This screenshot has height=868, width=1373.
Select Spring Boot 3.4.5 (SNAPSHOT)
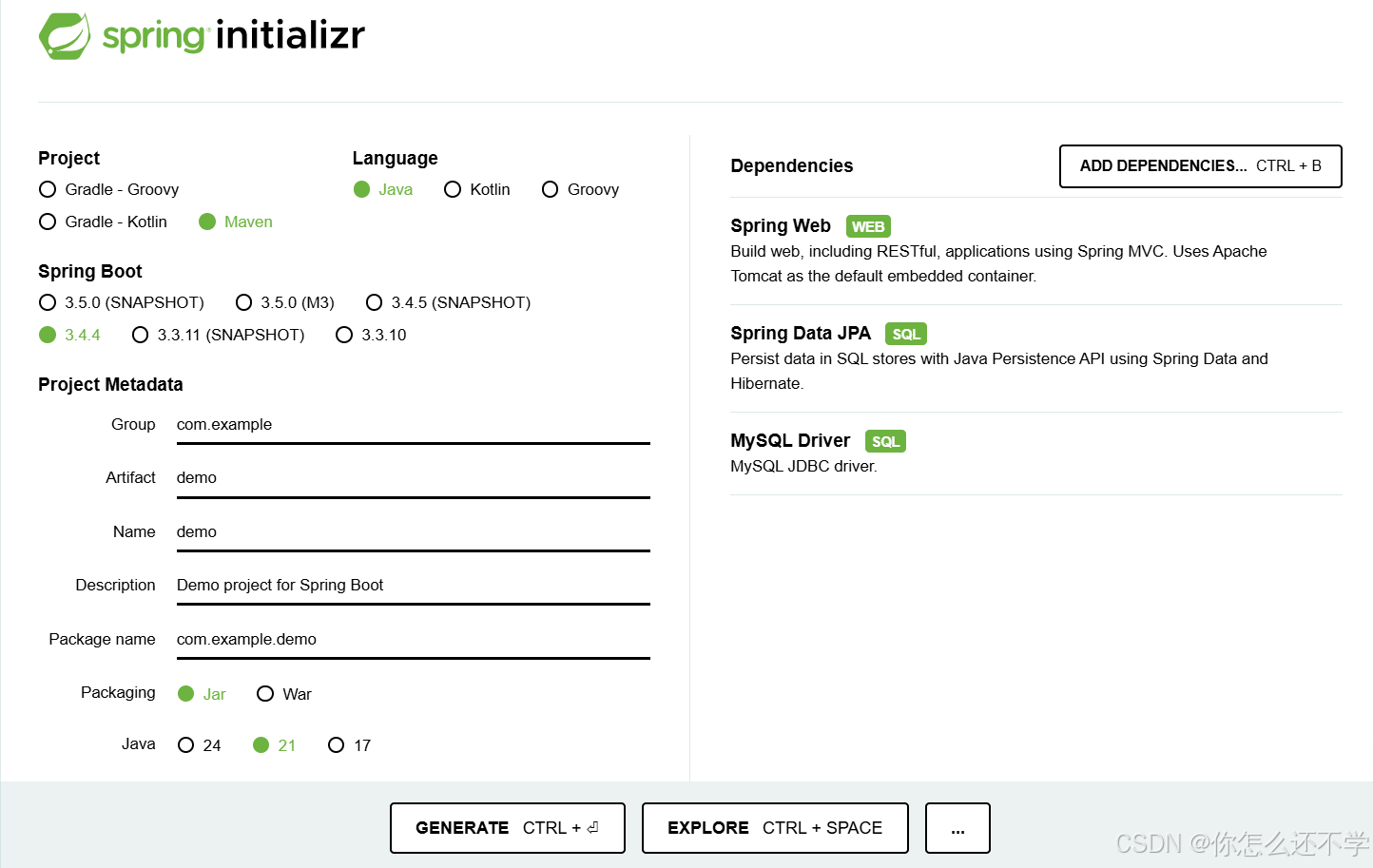click(449, 302)
